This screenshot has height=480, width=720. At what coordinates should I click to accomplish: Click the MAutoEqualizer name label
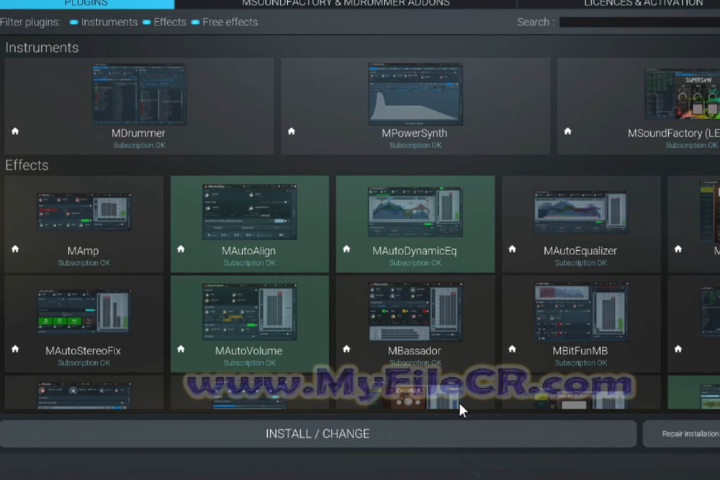(x=580, y=251)
